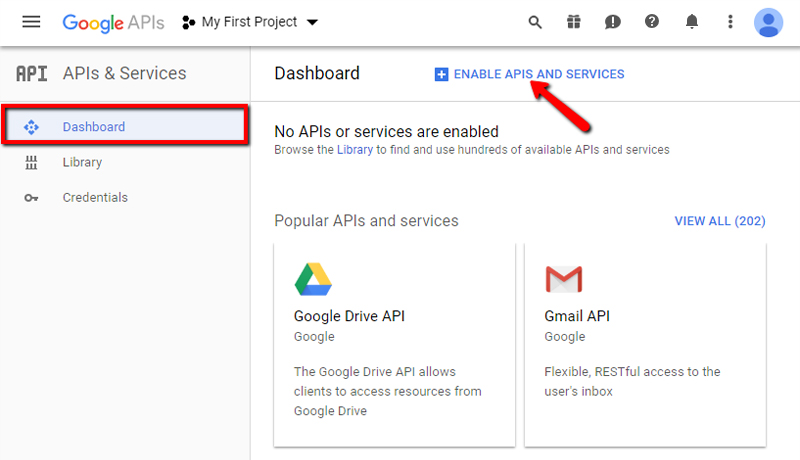Click 'Flexible, RESTful access' description
The height and width of the screenshot is (460, 800).
(632, 381)
